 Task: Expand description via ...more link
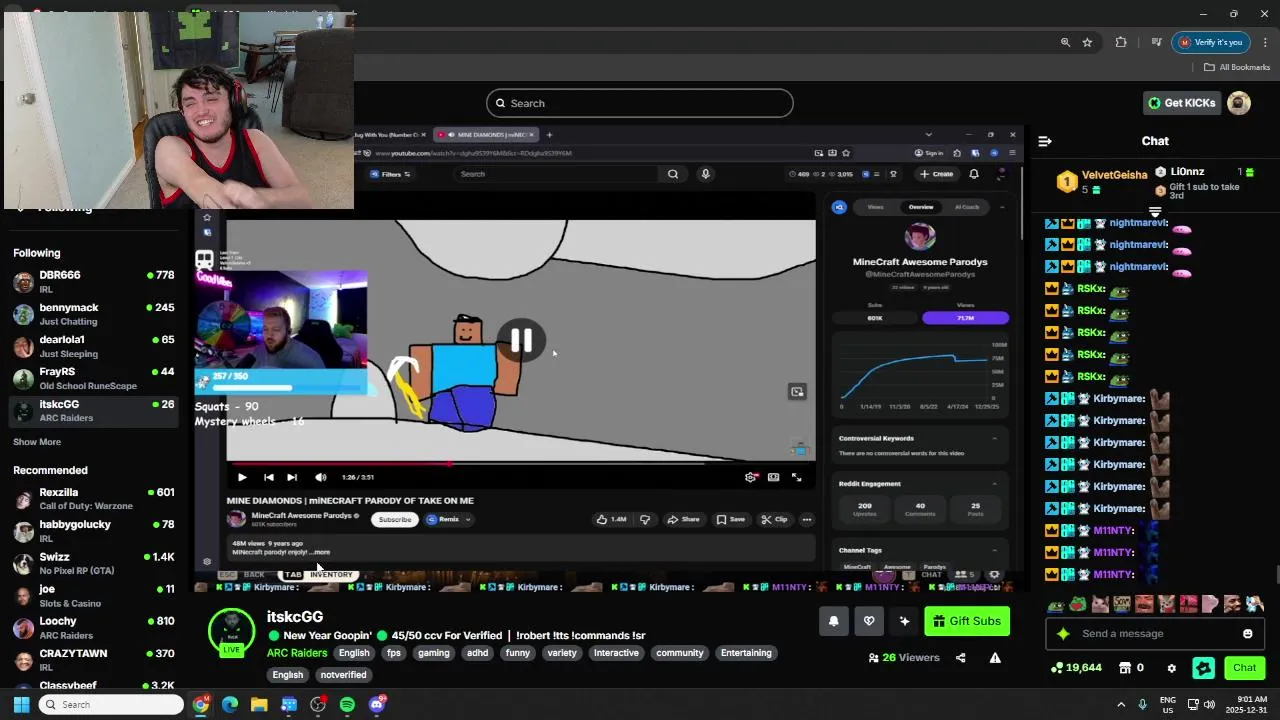pos(320,552)
